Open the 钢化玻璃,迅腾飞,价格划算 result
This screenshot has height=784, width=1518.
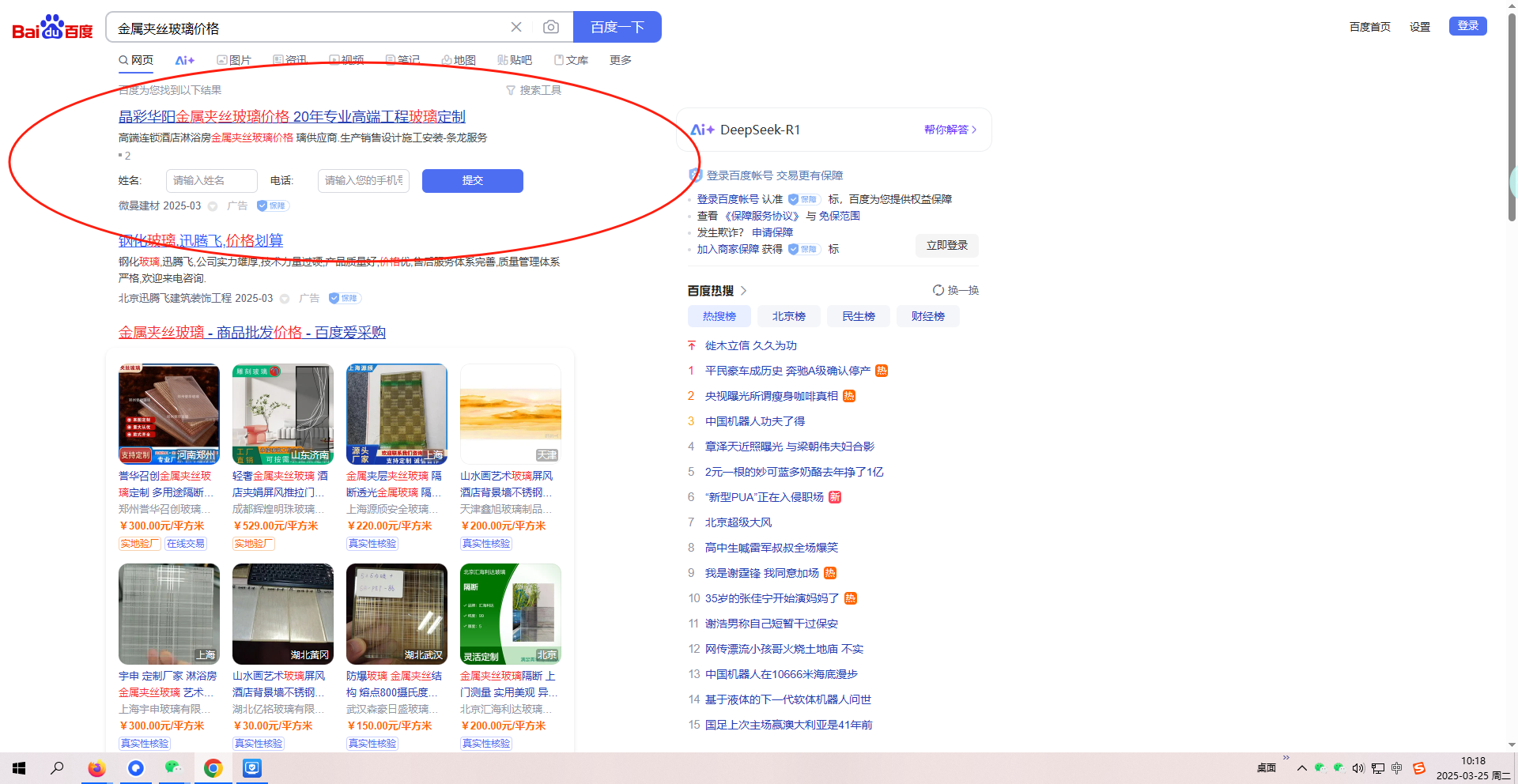click(201, 241)
